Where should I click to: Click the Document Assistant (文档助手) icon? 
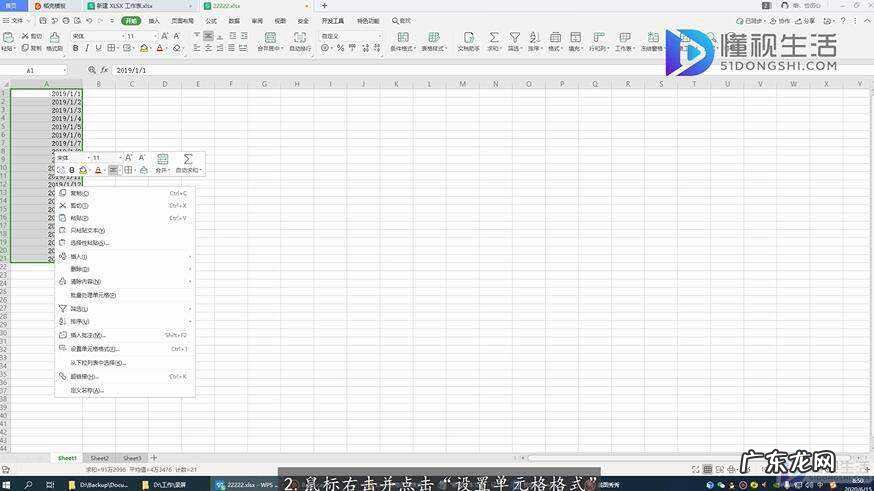point(469,37)
